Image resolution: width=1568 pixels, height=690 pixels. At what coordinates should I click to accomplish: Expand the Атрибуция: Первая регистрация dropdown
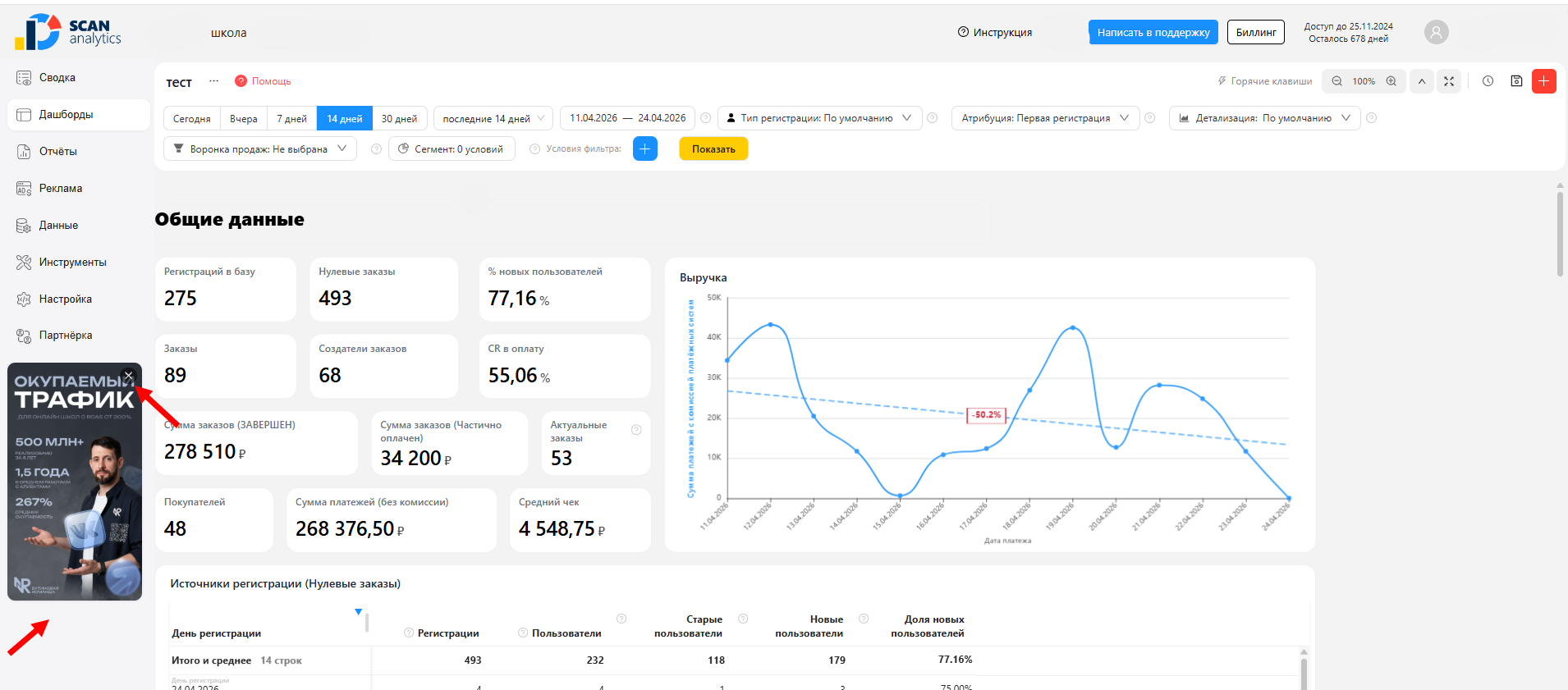(x=1045, y=118)
